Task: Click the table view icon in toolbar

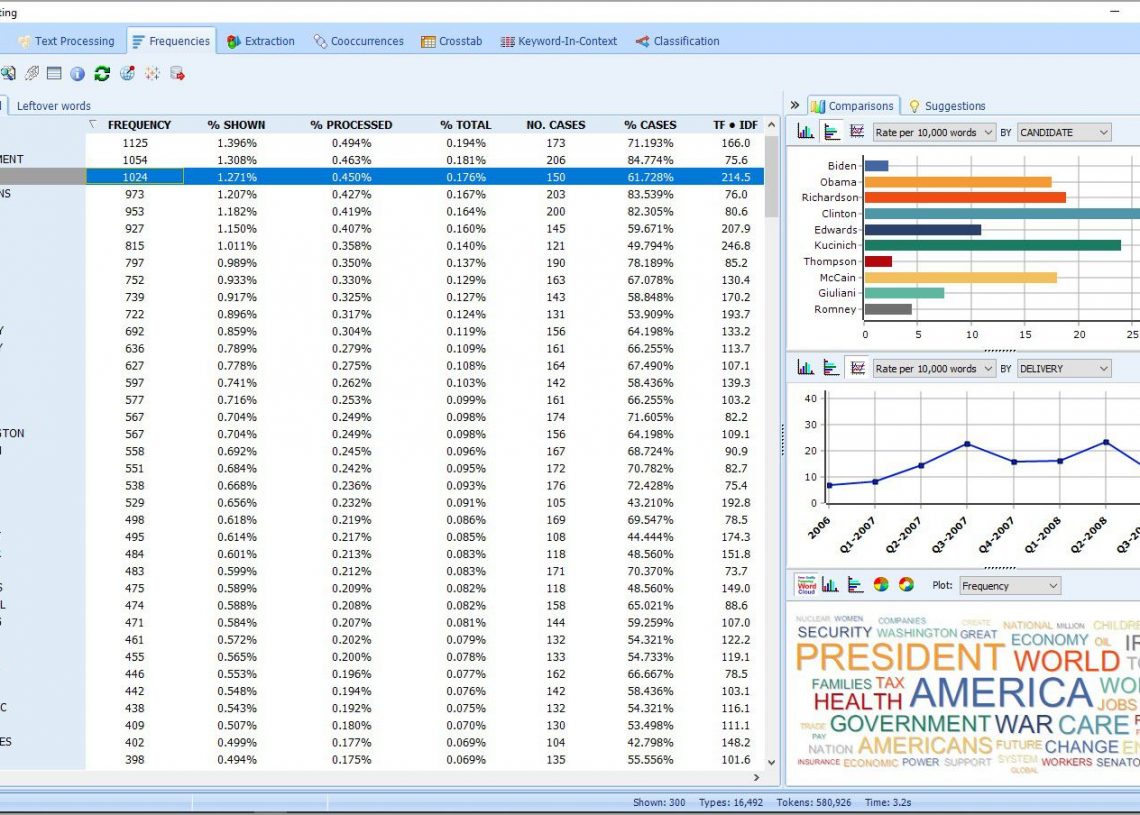Action: (54, 73)
